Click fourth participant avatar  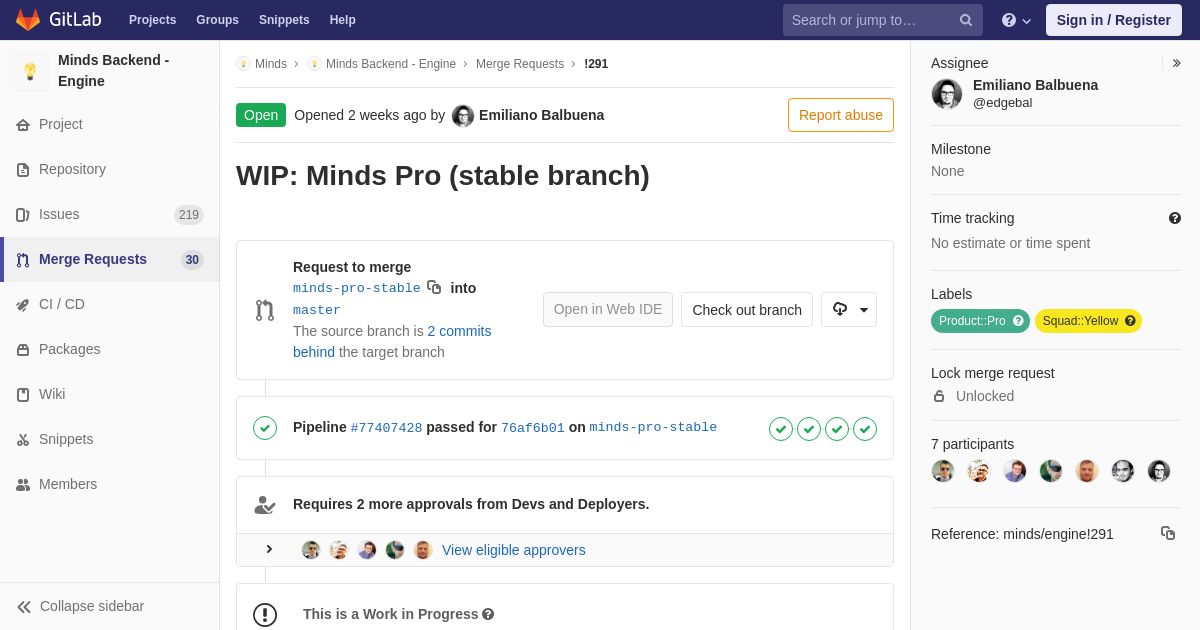click(1051, 471)
